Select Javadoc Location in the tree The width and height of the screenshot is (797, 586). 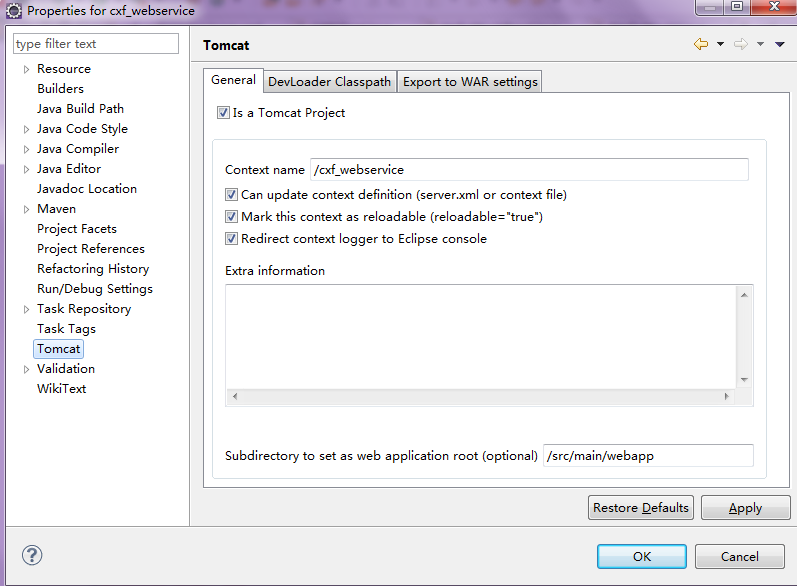click(x=87, y=189)
